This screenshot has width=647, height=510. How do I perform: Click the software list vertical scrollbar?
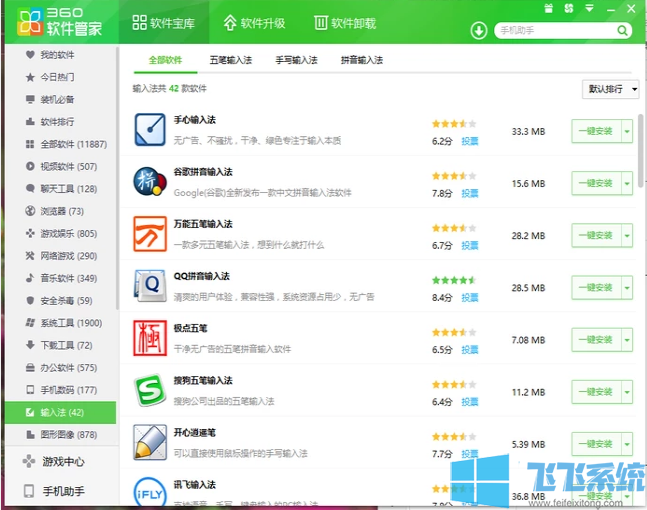tap(641, 149)
